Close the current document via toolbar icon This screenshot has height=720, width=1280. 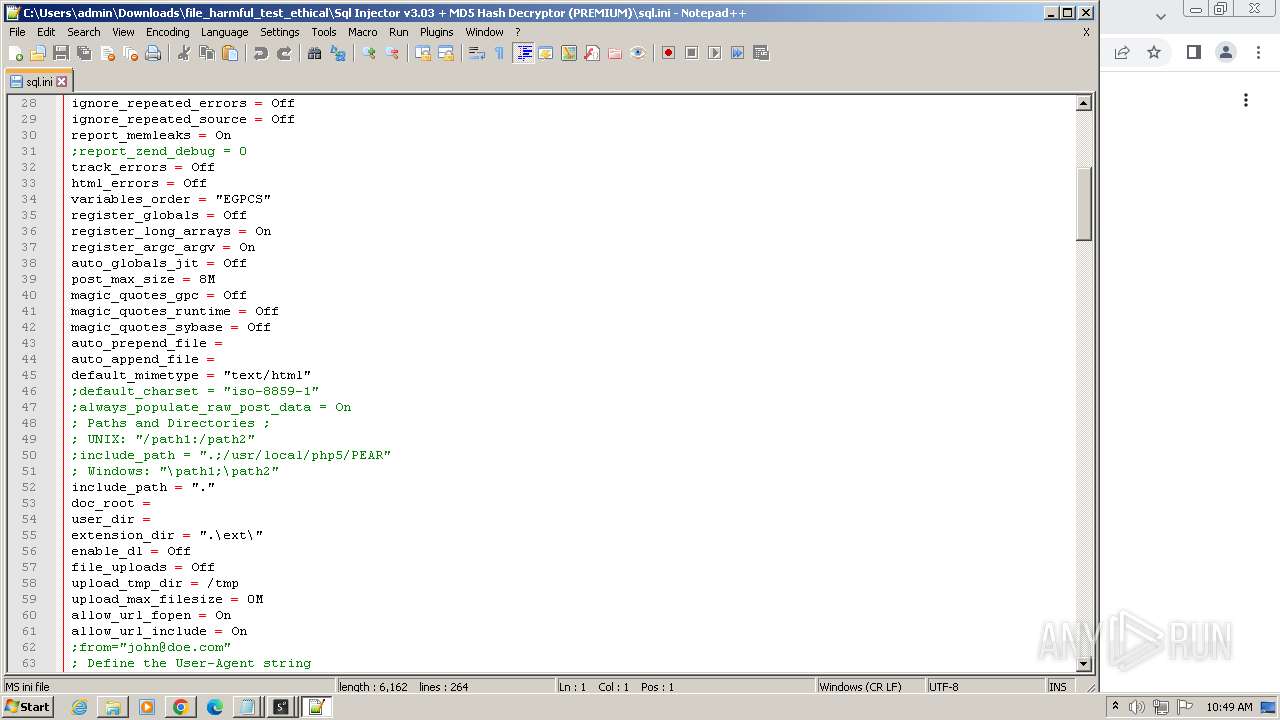(107, 53)
